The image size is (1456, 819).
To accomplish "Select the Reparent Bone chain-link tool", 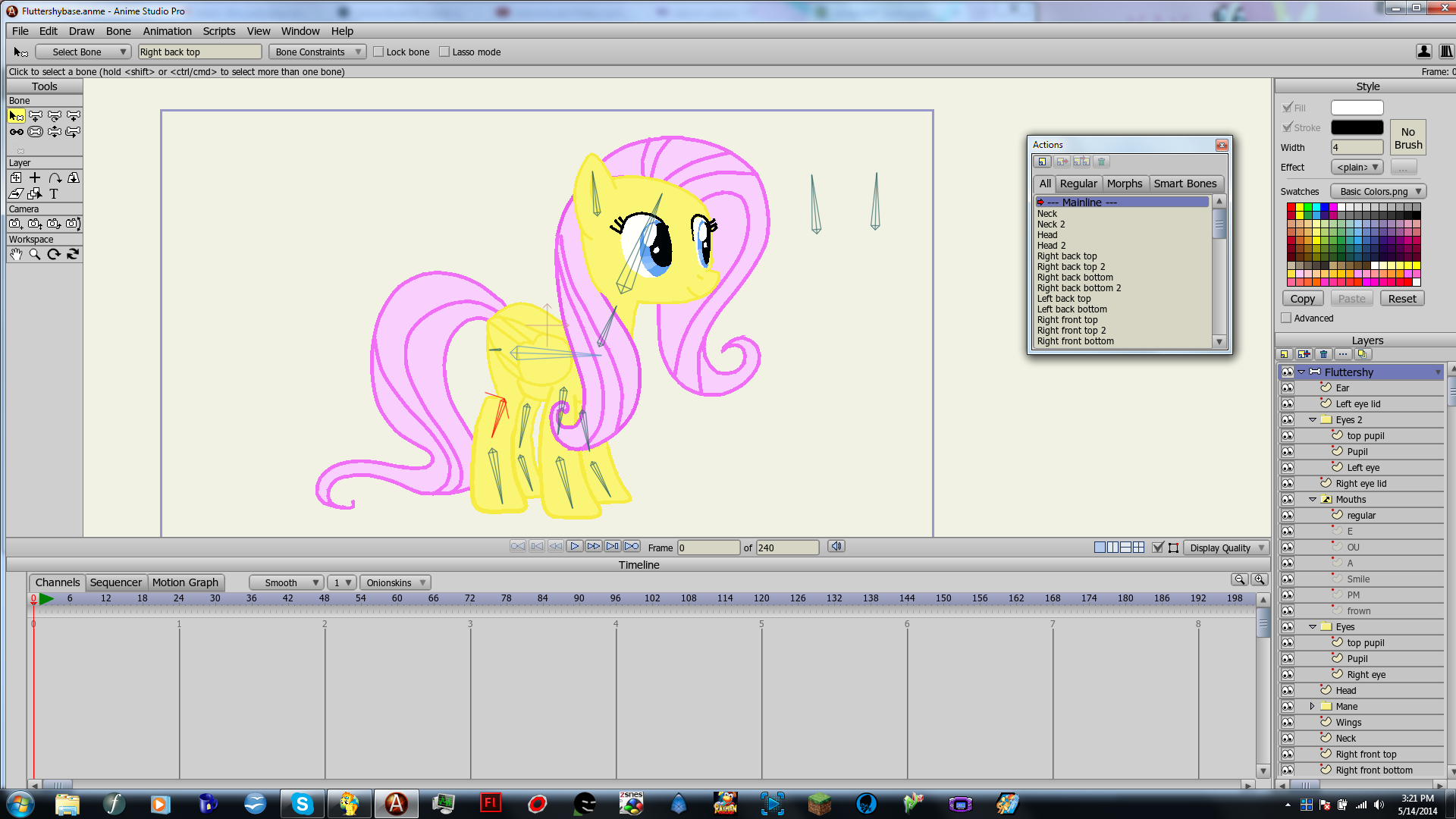I will (x=16, y=132).
